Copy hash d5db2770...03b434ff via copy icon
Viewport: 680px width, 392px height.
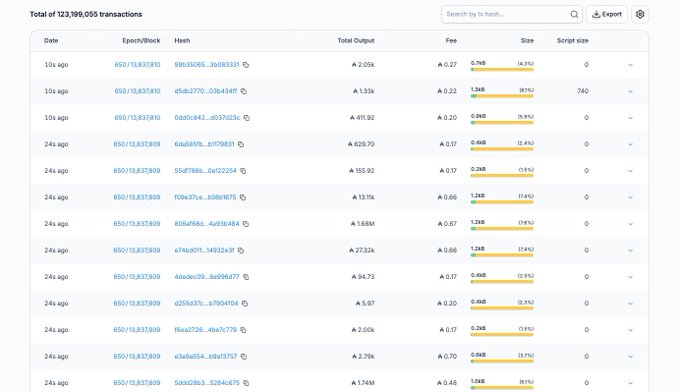pyautogui.click(x=244, y=91)
